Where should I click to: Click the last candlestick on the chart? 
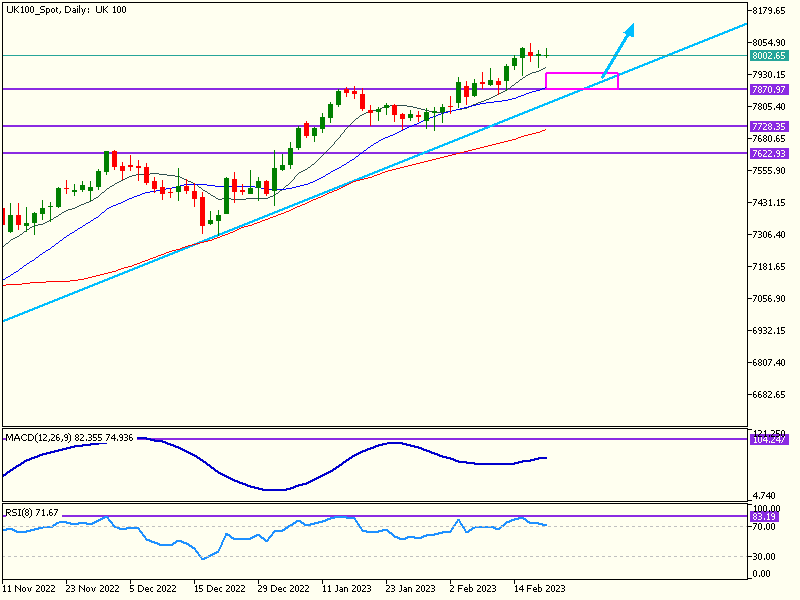pos(548,53)
